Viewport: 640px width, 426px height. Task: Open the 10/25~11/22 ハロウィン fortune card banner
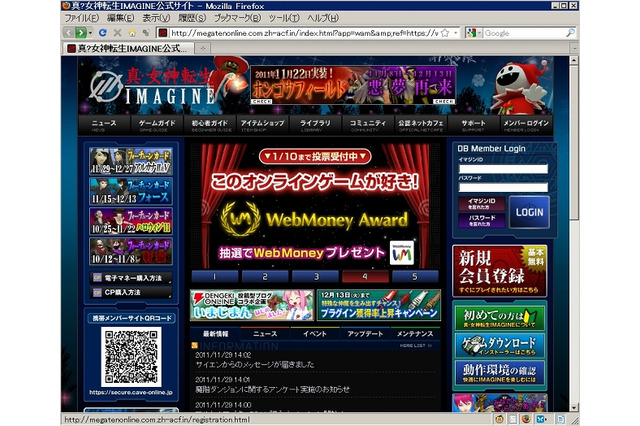coord(131,222)
